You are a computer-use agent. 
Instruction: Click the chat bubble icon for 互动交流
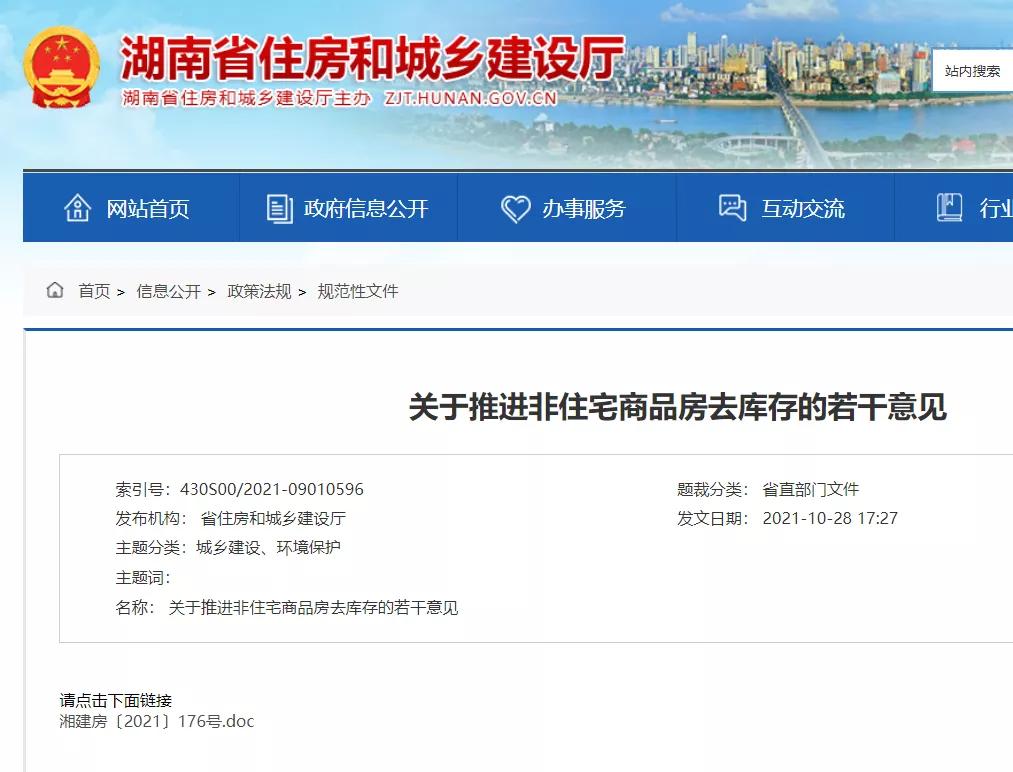[733, 208]
